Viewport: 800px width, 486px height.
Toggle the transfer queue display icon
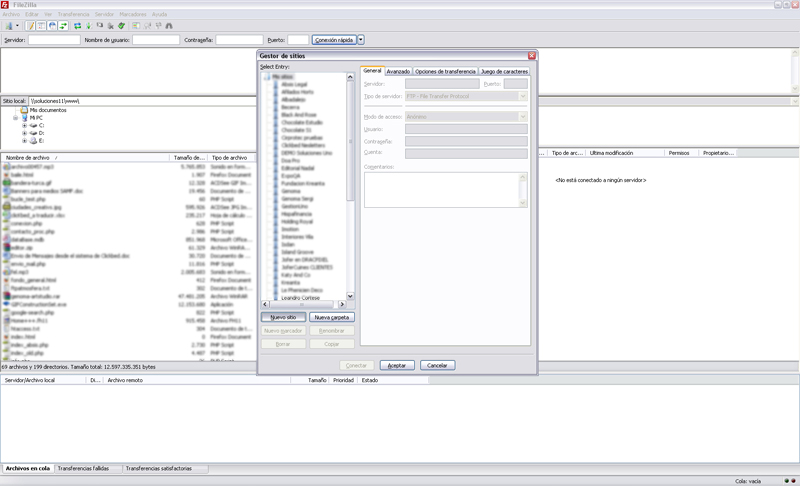tap(63, 25)
